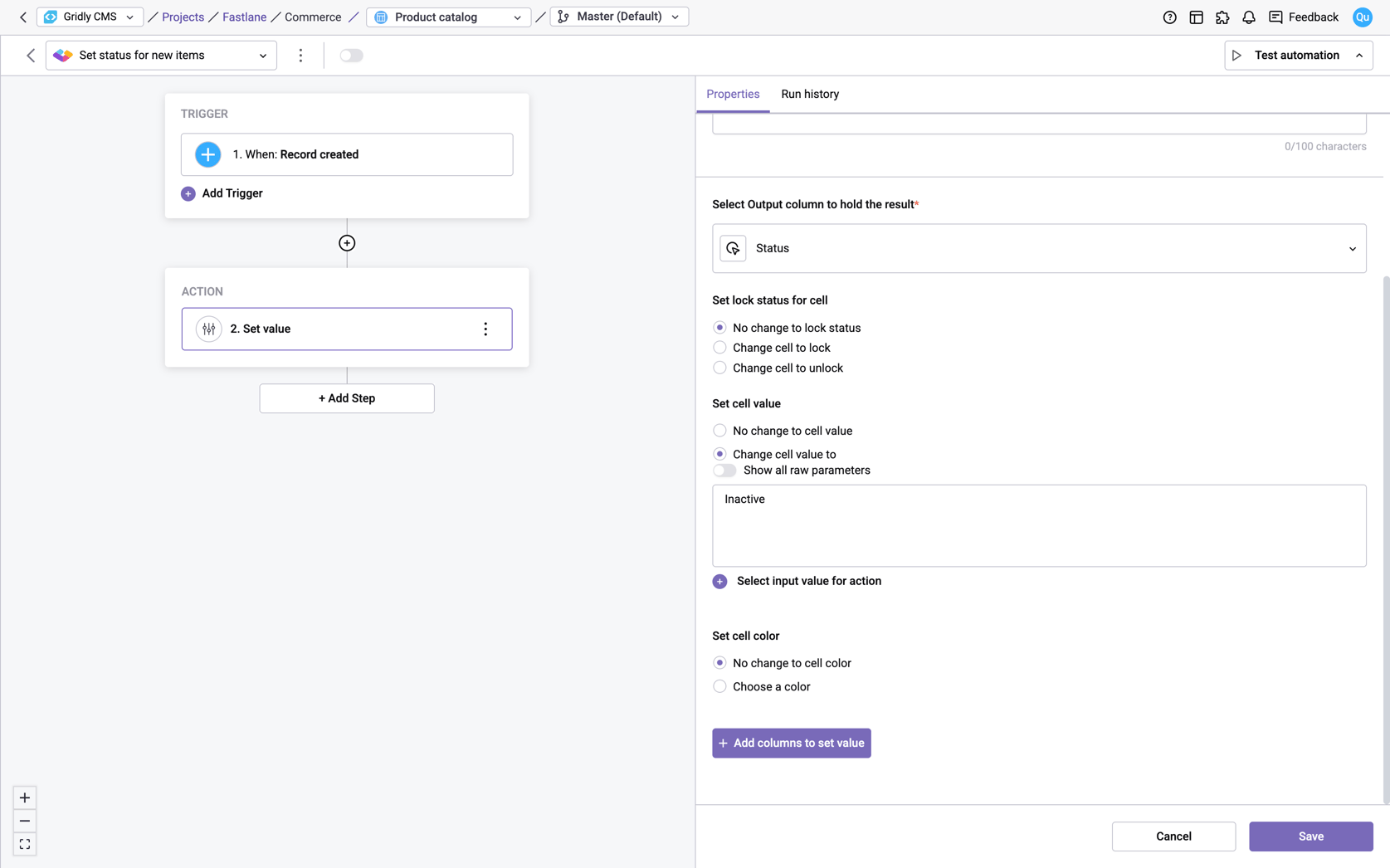
Task: Click the Add Trigger label
Action: (232, 193)
